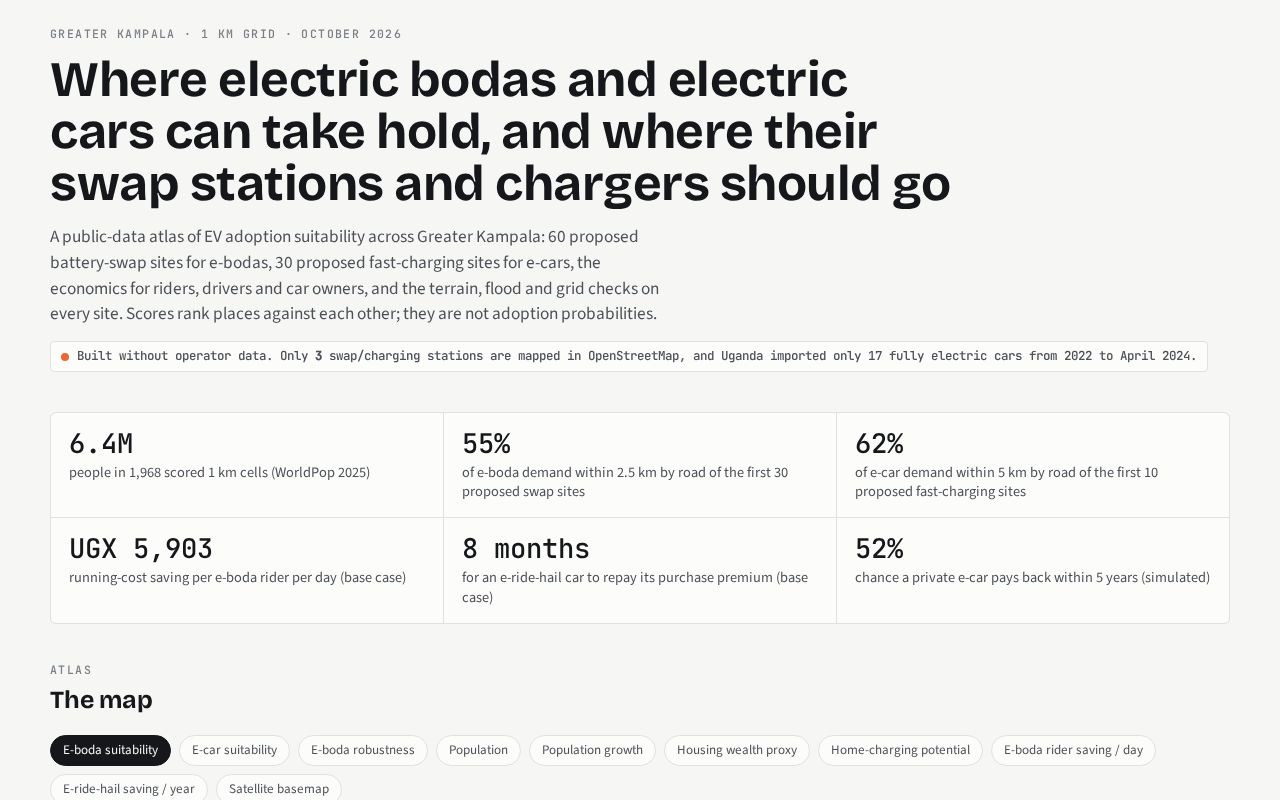This screenshot has height=800, width=1280.
Task: Select the Population layer pill
Action: tap(478, 750)
